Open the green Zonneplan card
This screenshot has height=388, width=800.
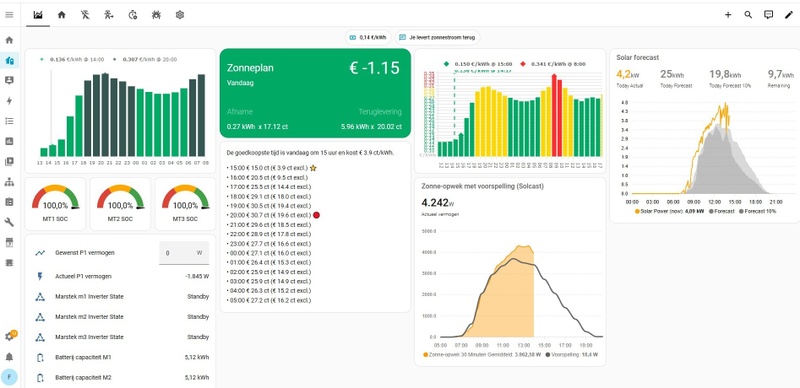[315, 93]
